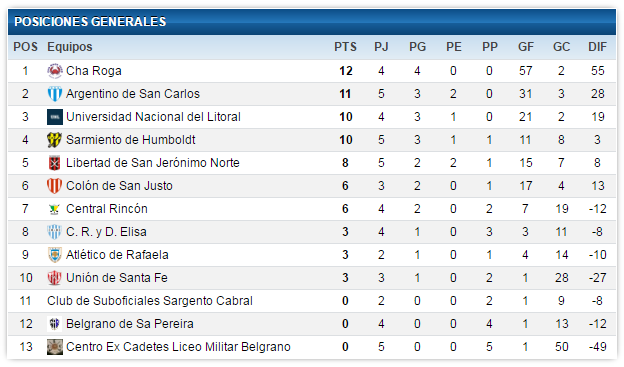Open the Cha Roga team name link
The width and height of the screenshot is (624, 367).
94,71
